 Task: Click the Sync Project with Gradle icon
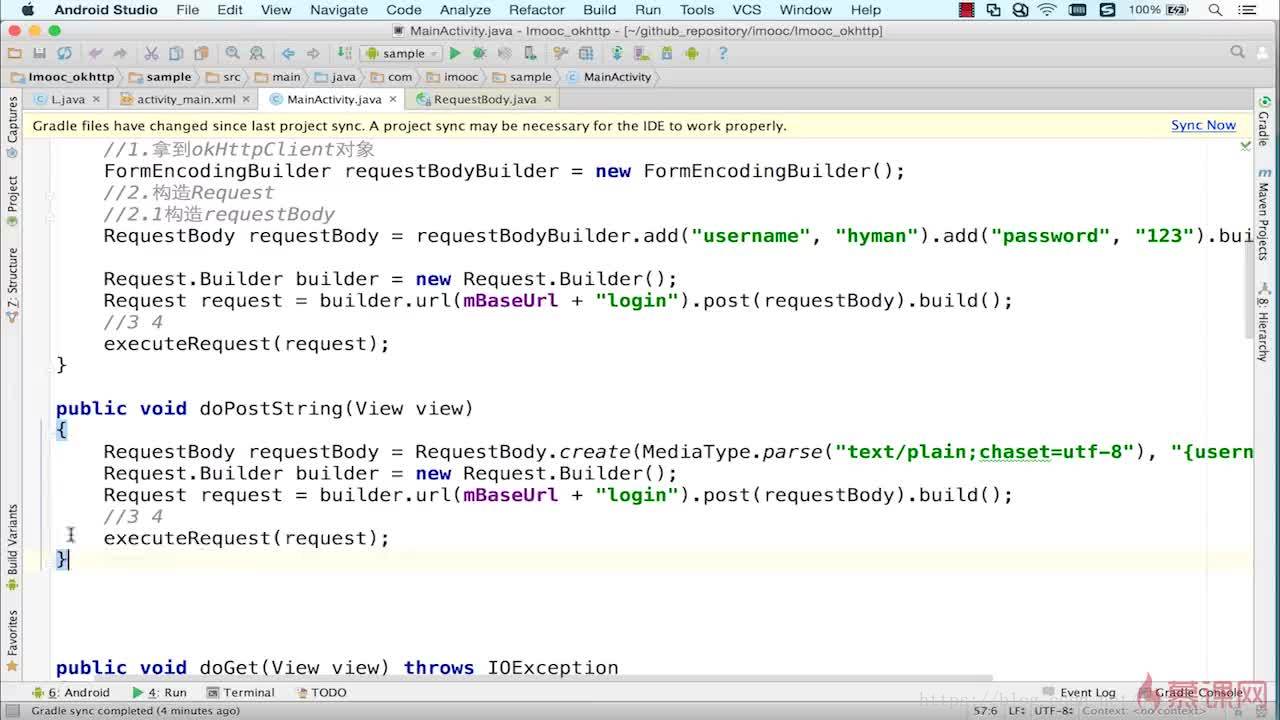point(618,53)
